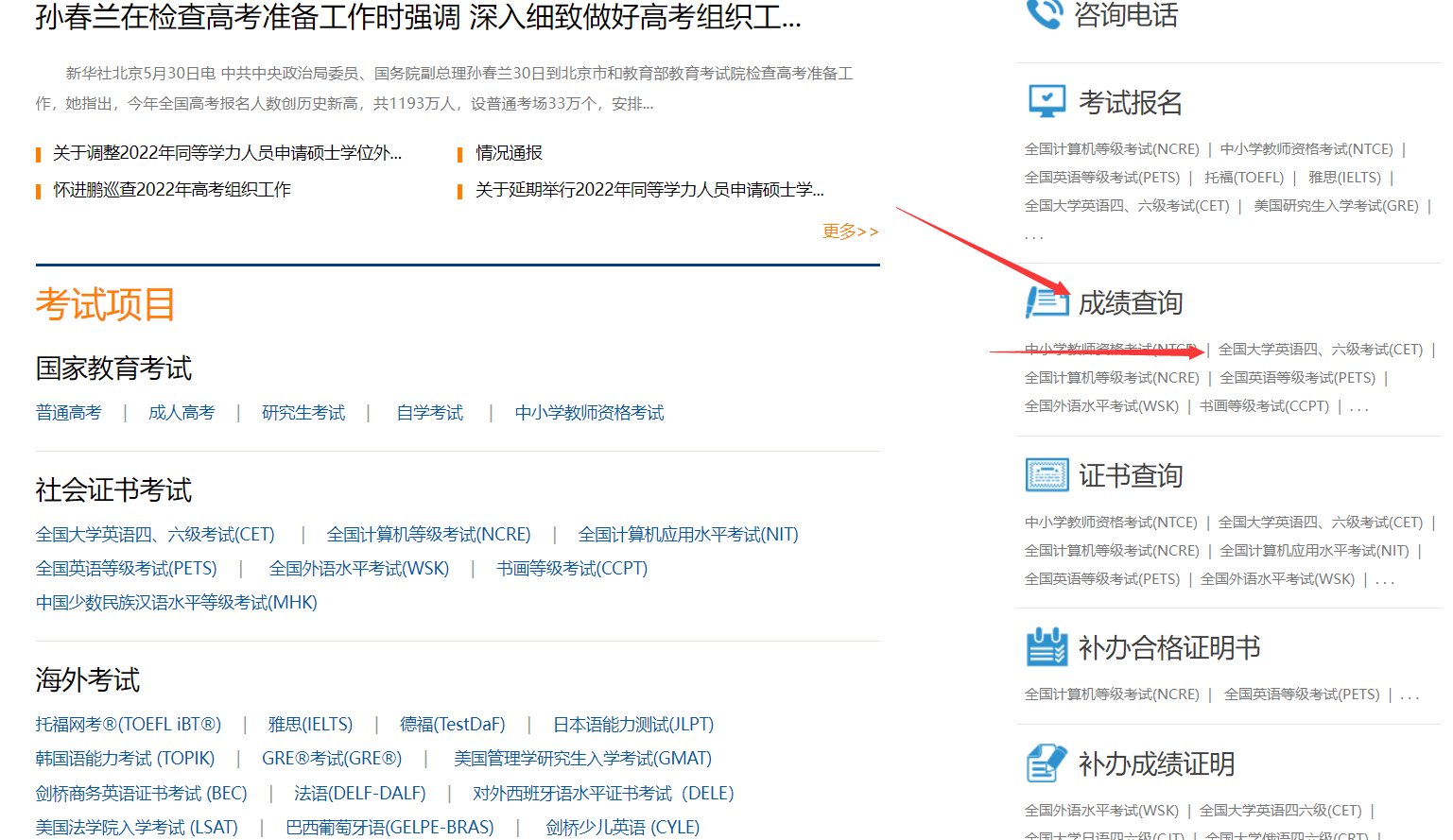Click the 补办成绩证明 pencil icon
Screen dimensions: 1453x840
1046,763
